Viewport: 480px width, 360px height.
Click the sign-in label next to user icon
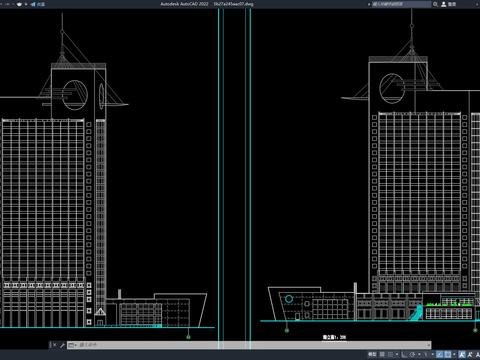point(452,4)
